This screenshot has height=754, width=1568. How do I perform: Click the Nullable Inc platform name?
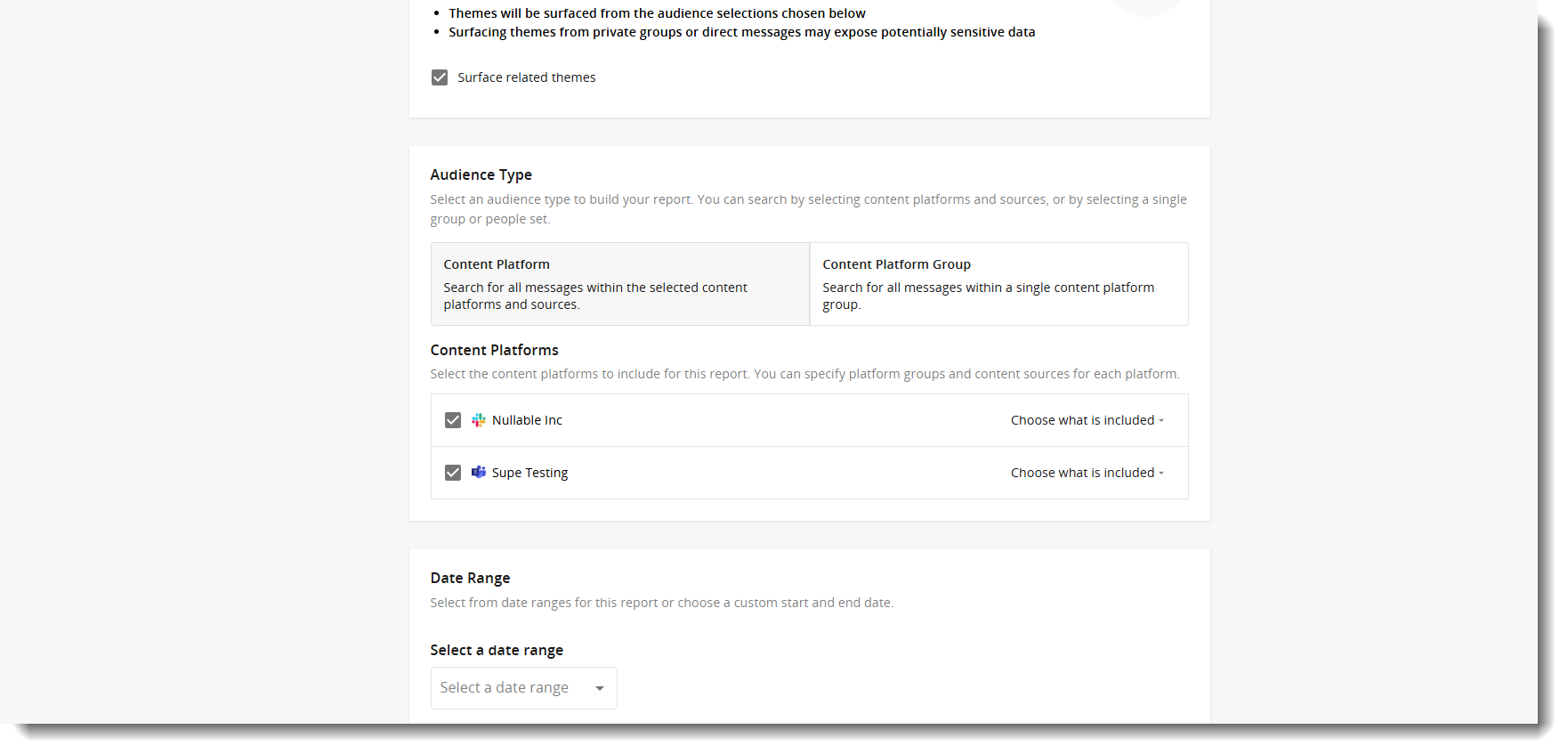[x=527, y=420]
